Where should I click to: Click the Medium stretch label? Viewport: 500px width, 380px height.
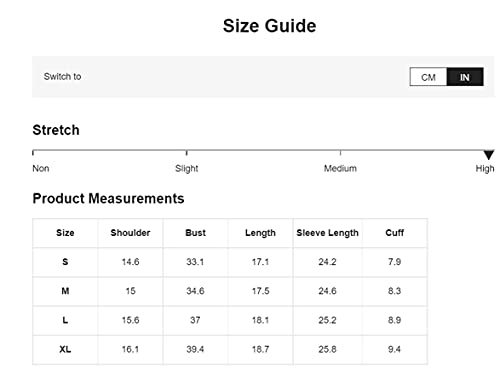pos(340,168)
